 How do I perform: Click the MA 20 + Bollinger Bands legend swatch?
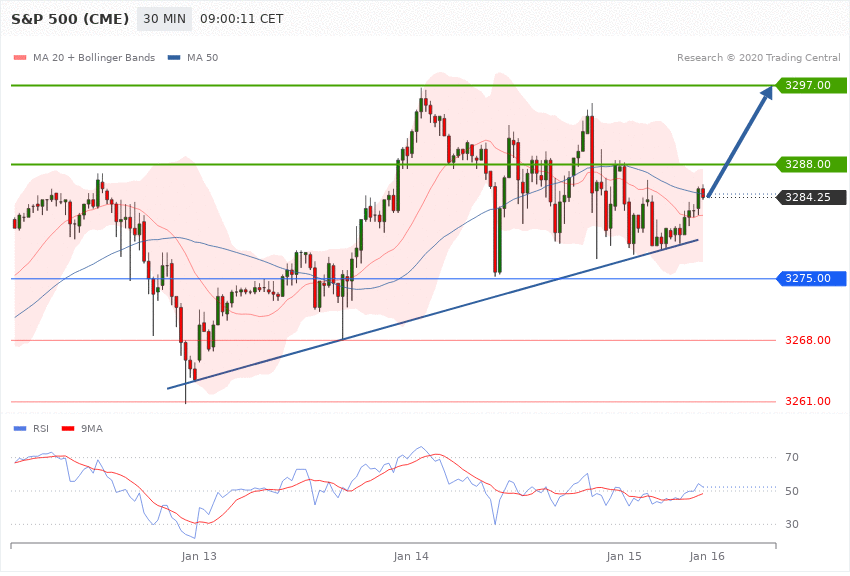tap(20, 58)
